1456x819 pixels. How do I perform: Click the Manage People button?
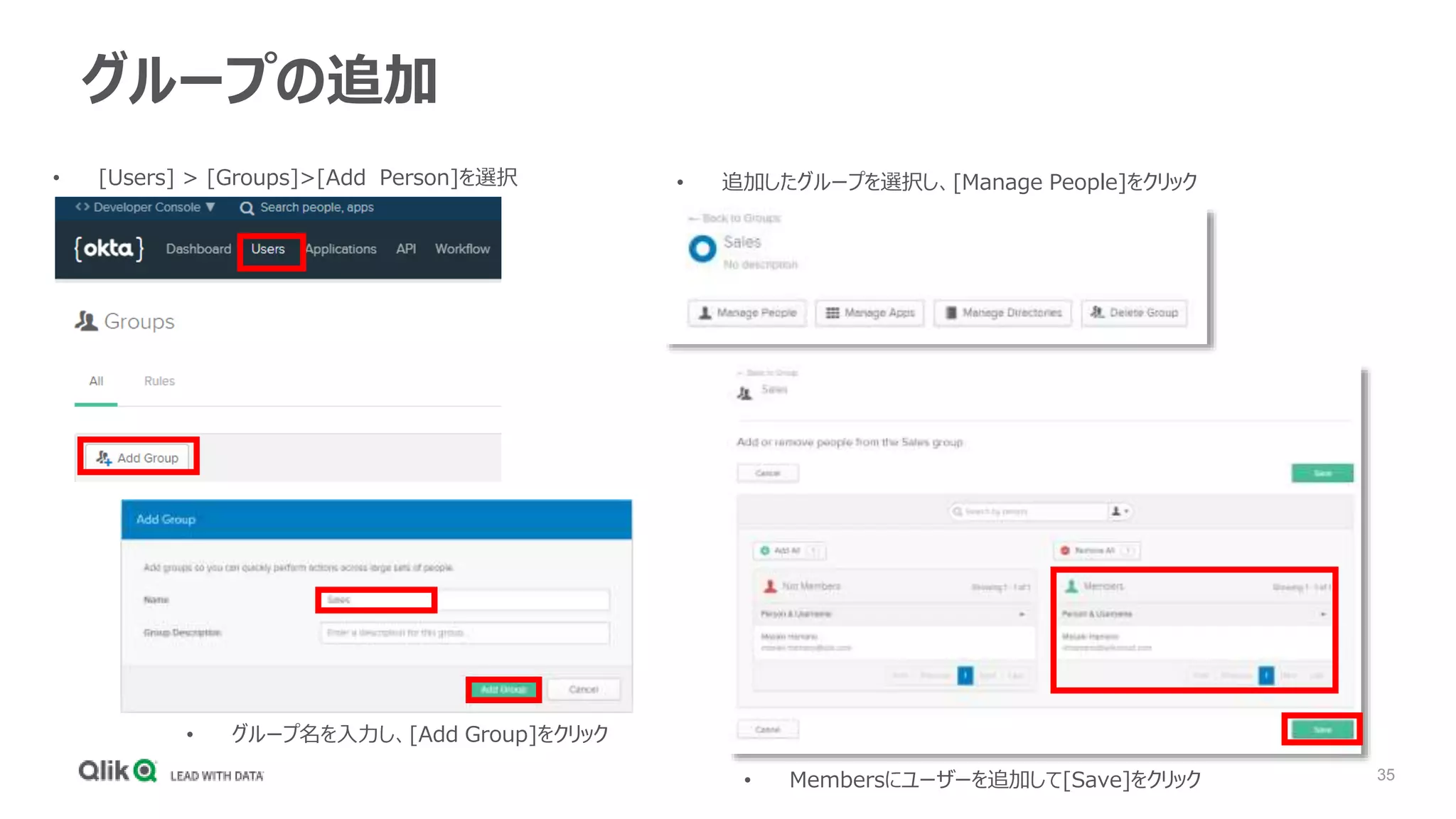(x=747, y=313)
